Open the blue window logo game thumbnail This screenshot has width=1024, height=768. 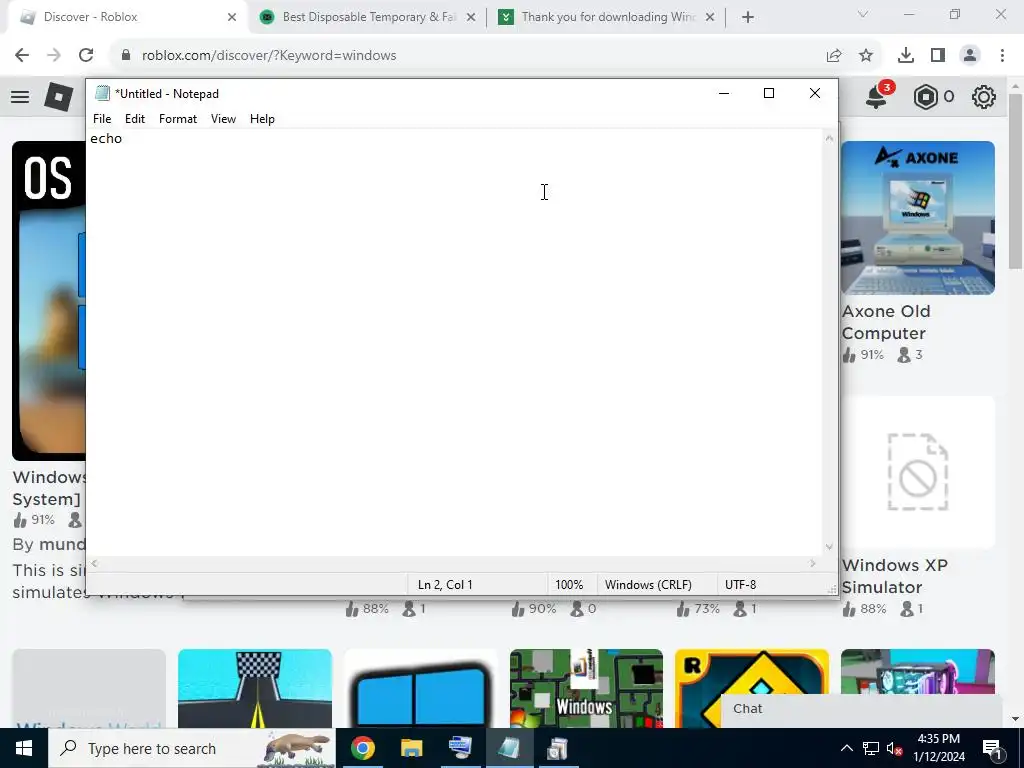coord(421,688)
